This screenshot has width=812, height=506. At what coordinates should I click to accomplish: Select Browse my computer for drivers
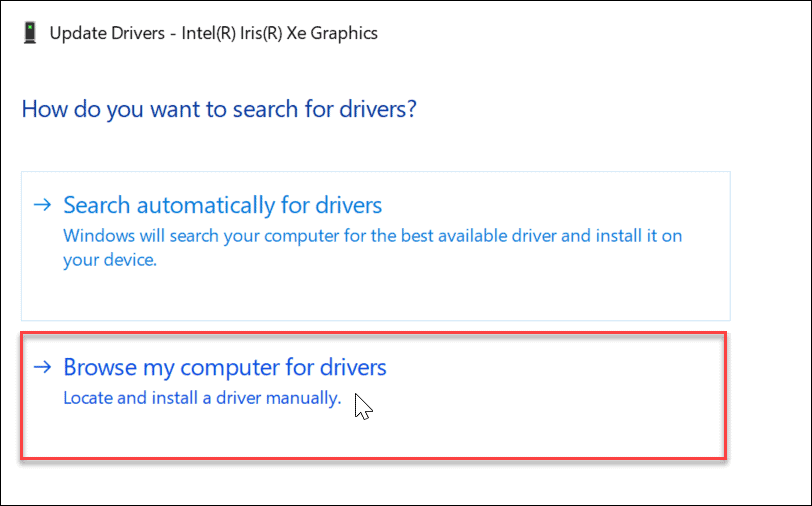click(224, 368)
